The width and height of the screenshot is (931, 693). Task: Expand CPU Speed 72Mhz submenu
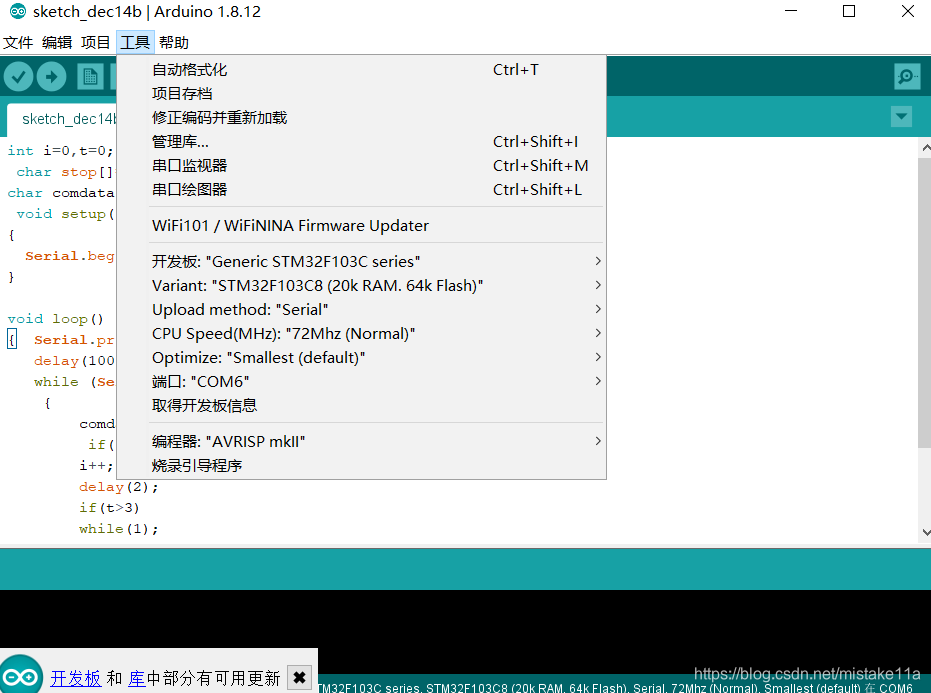[362, 334]
